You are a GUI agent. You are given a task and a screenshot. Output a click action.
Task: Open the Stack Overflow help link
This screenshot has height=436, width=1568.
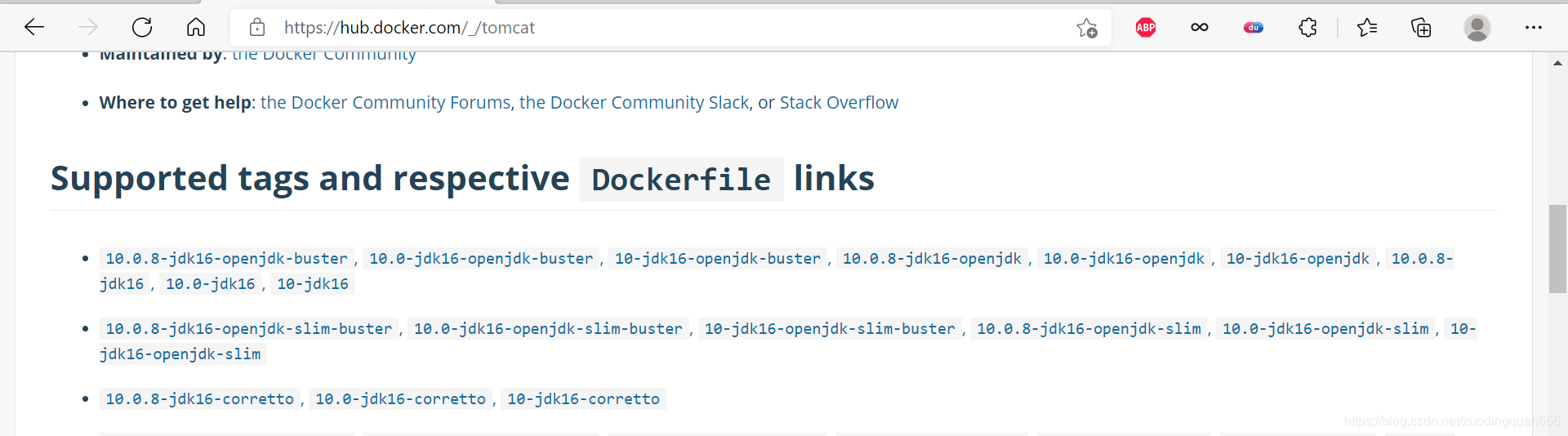[x=839, y=103]
